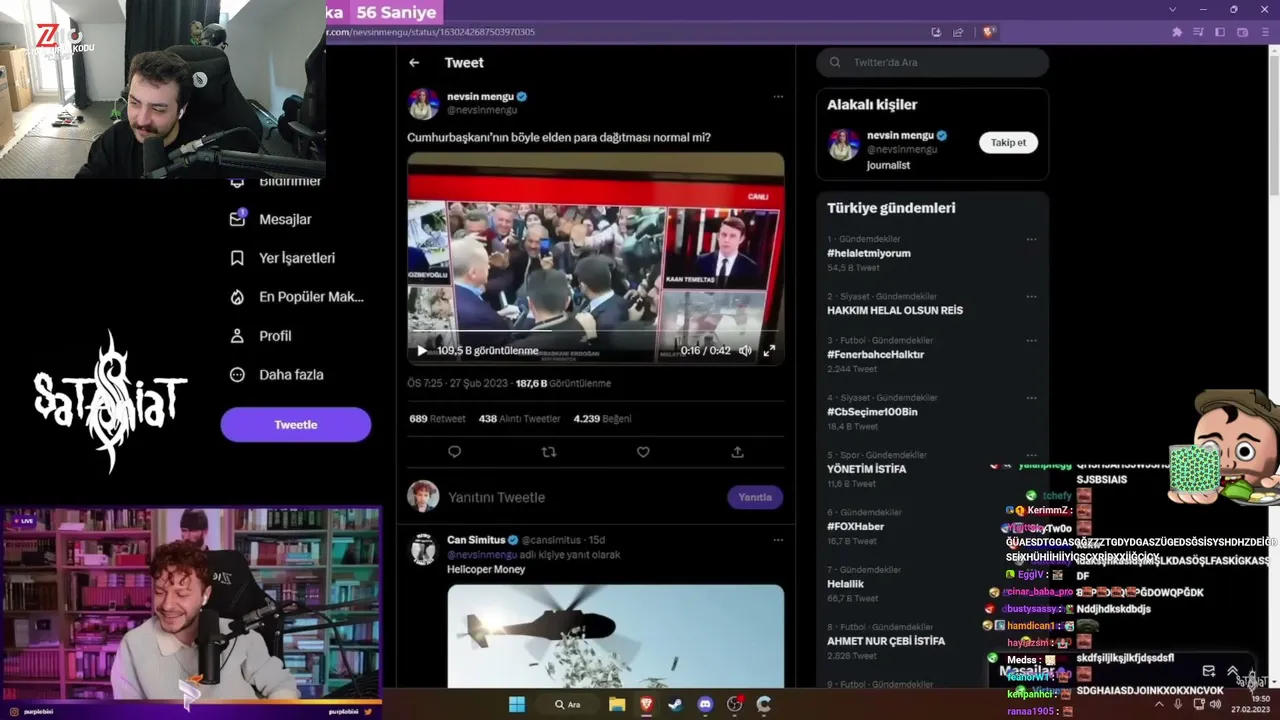Open the Helallik trend

tap(846, 584)
